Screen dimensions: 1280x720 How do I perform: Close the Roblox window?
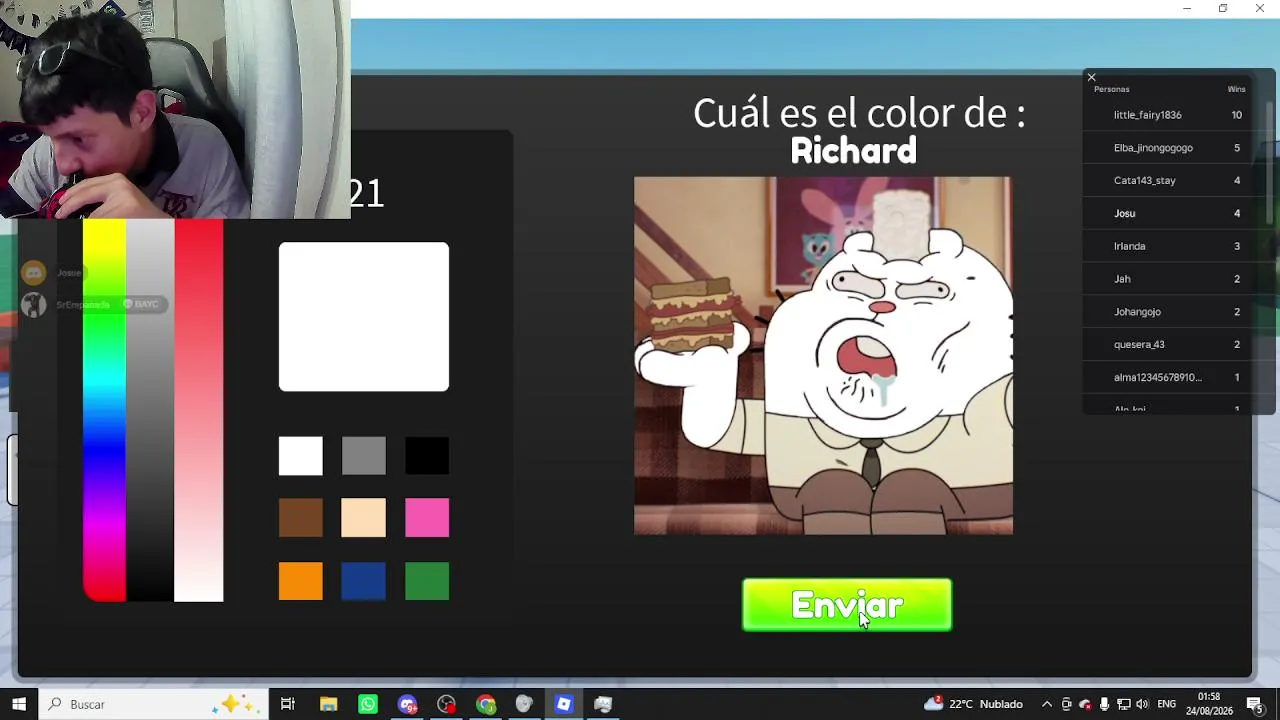coord(1260,9)
